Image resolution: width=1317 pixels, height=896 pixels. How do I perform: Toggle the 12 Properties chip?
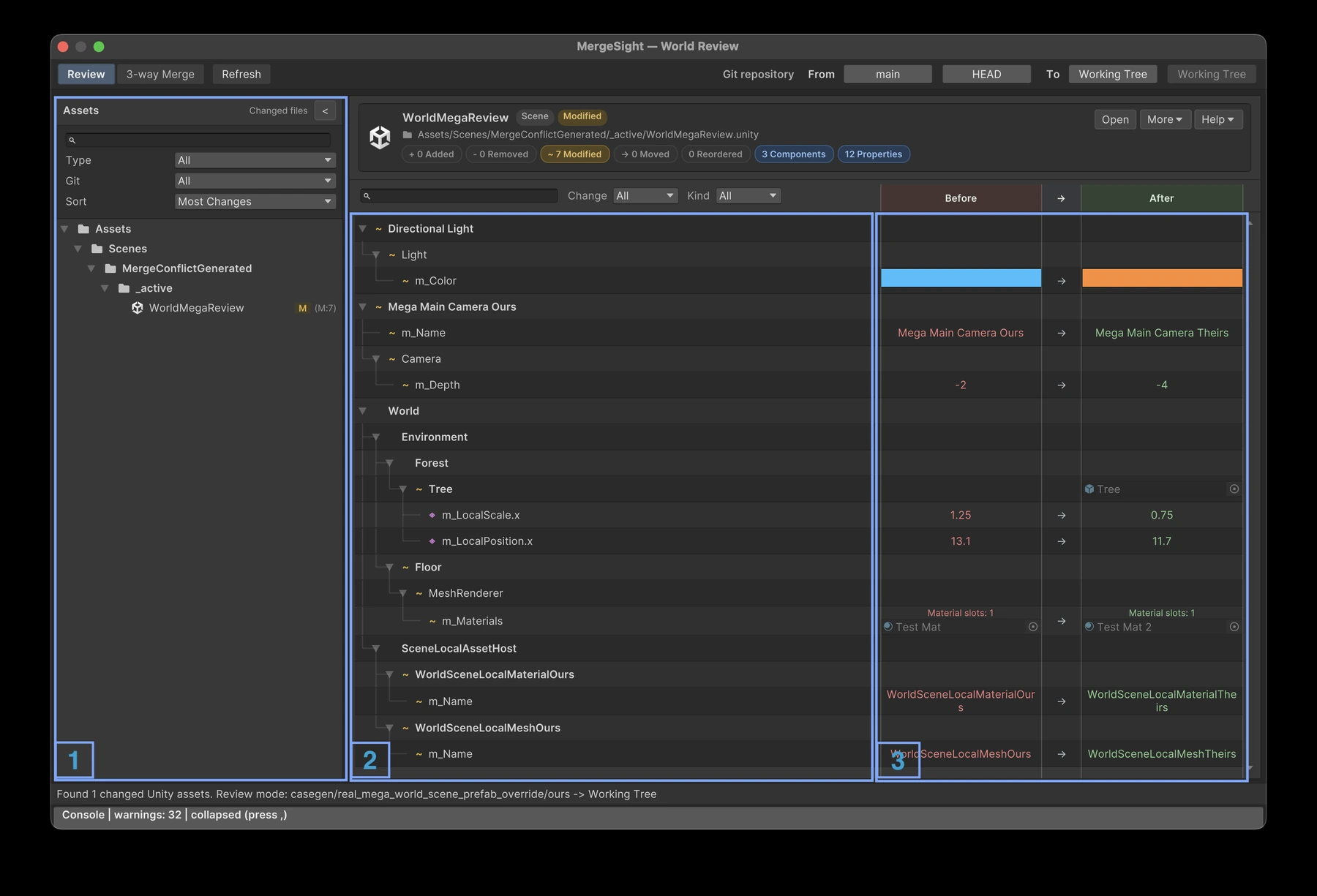[874, 154]
